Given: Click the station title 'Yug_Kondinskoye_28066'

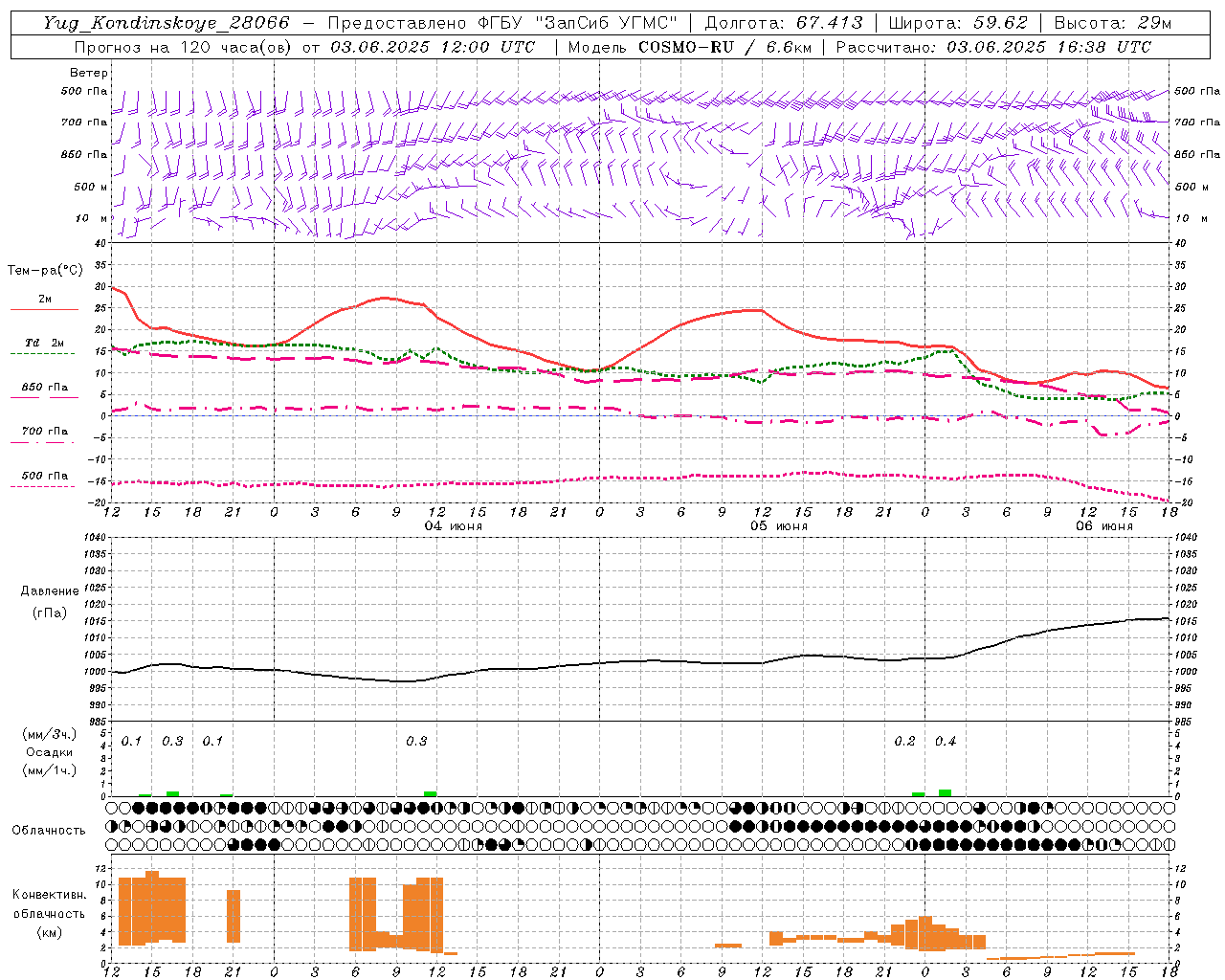Looking at the screenshot, I should click(167, 23).
